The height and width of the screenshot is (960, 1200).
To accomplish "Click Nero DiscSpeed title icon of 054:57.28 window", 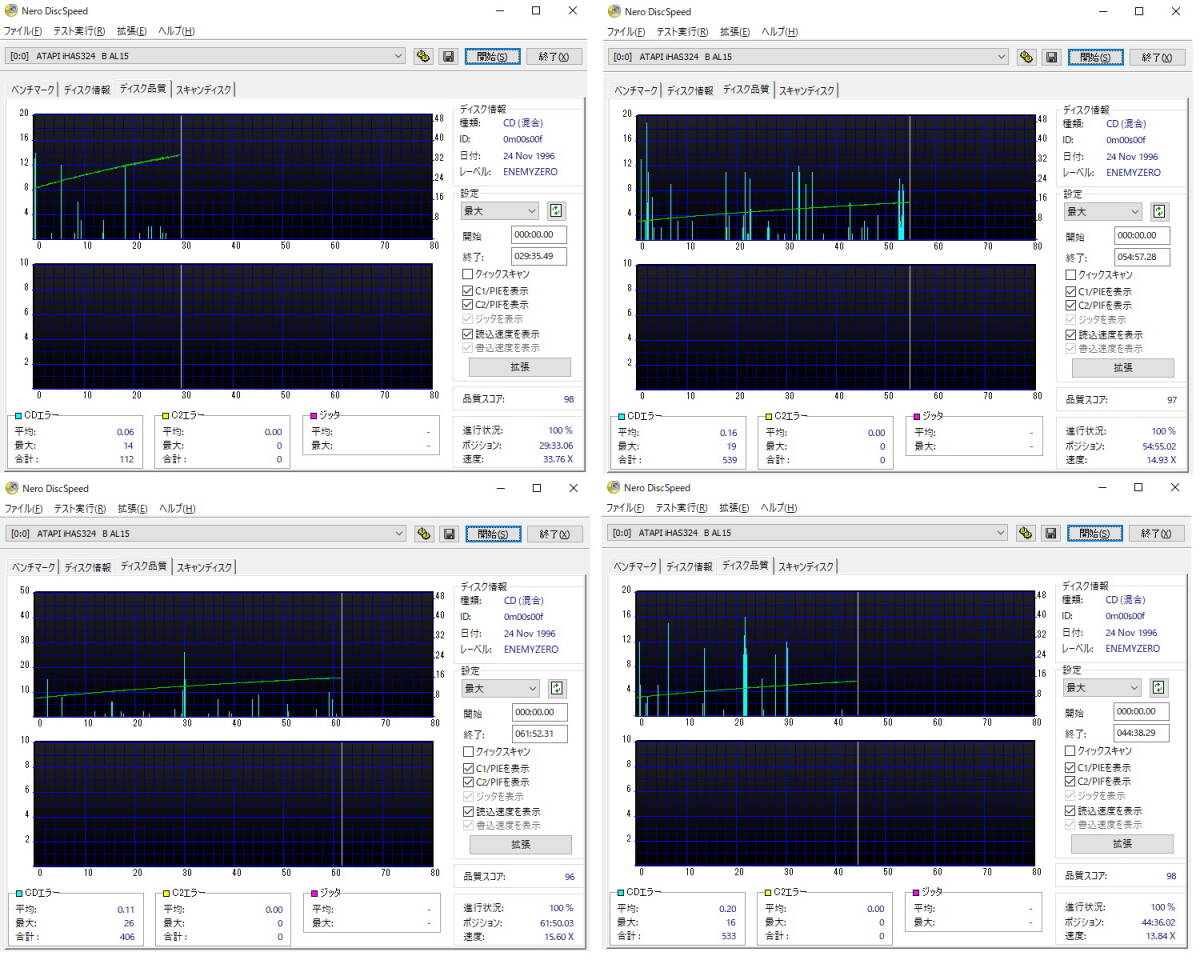I will pos(613,11).
